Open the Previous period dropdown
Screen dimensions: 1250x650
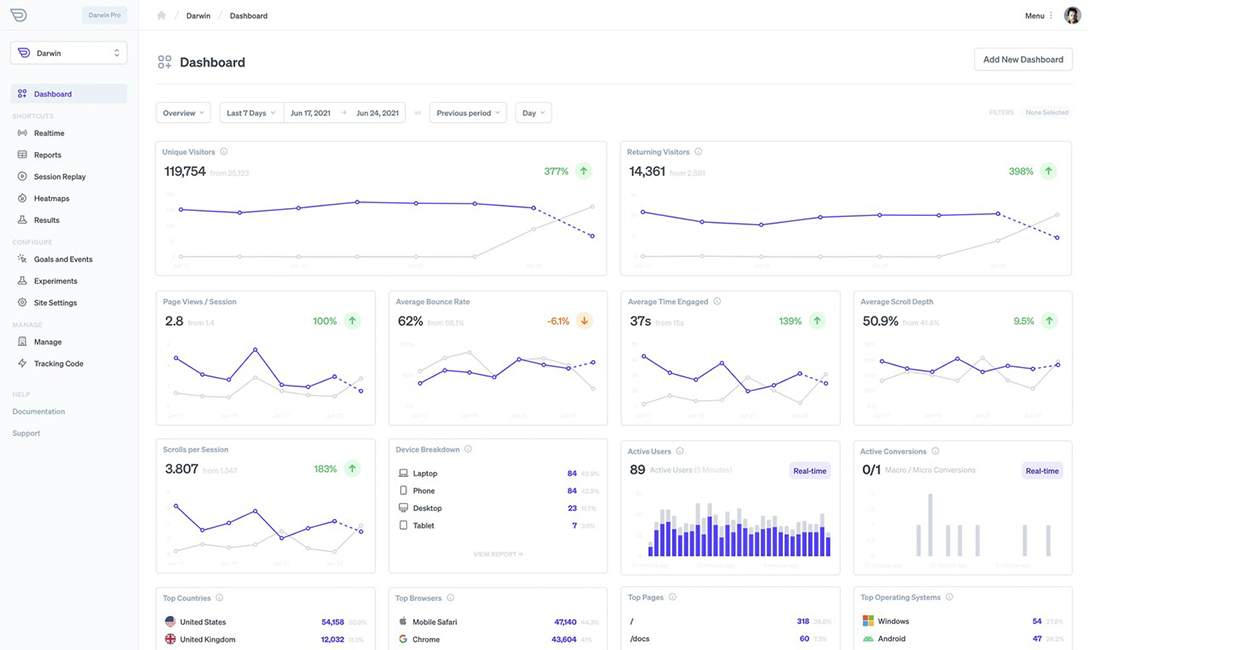(467, 113)
